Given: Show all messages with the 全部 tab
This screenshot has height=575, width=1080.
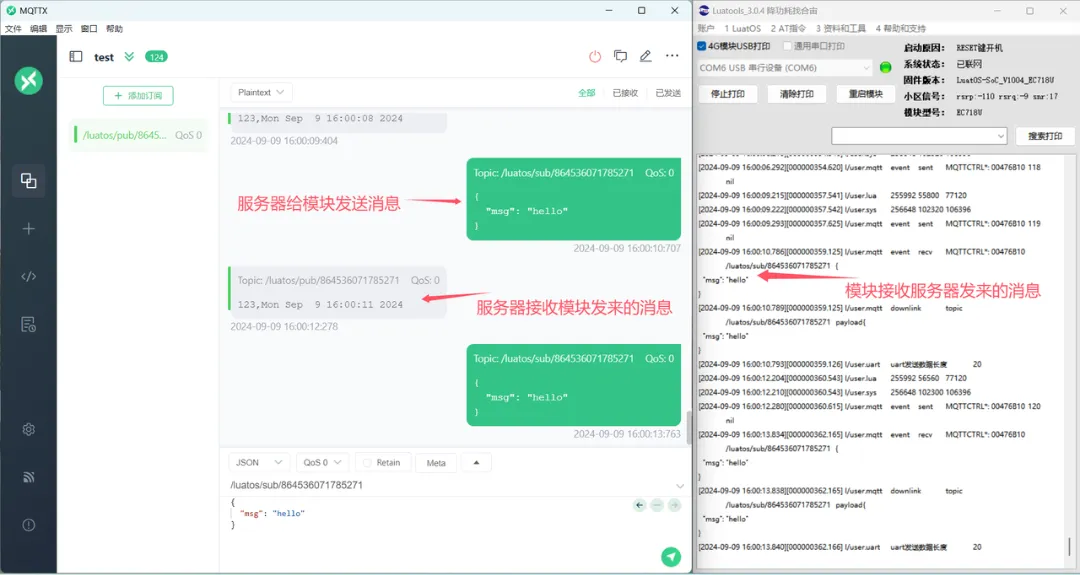Looking at the screenshot, I should click(587, 93).
